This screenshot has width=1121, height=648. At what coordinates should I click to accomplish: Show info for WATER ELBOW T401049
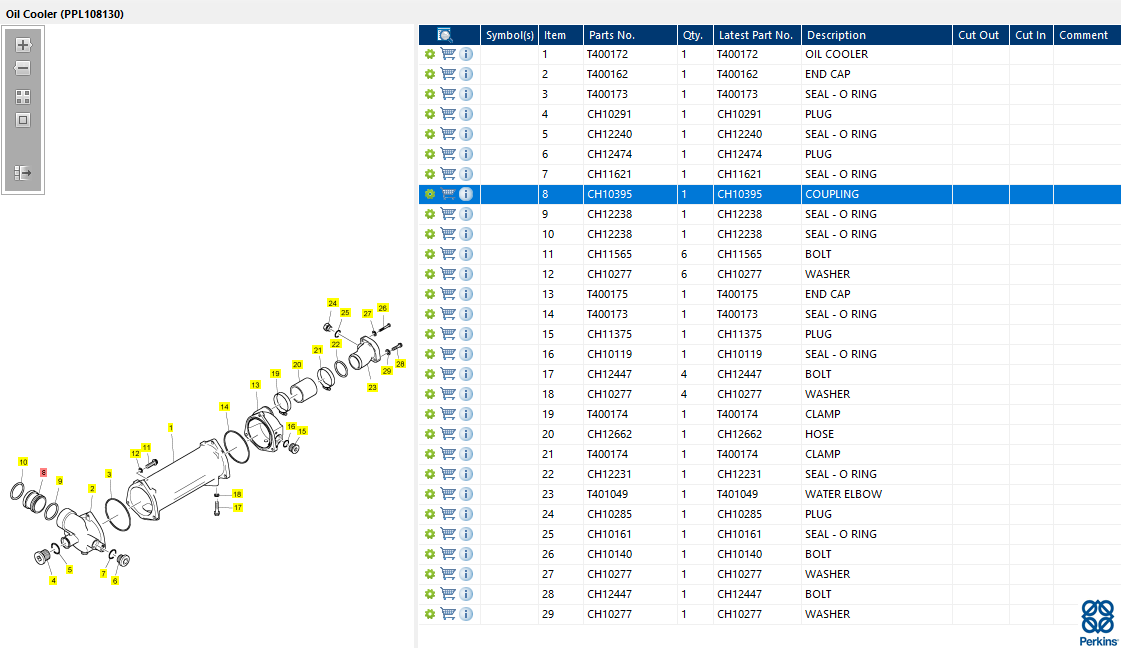(466, 494)
